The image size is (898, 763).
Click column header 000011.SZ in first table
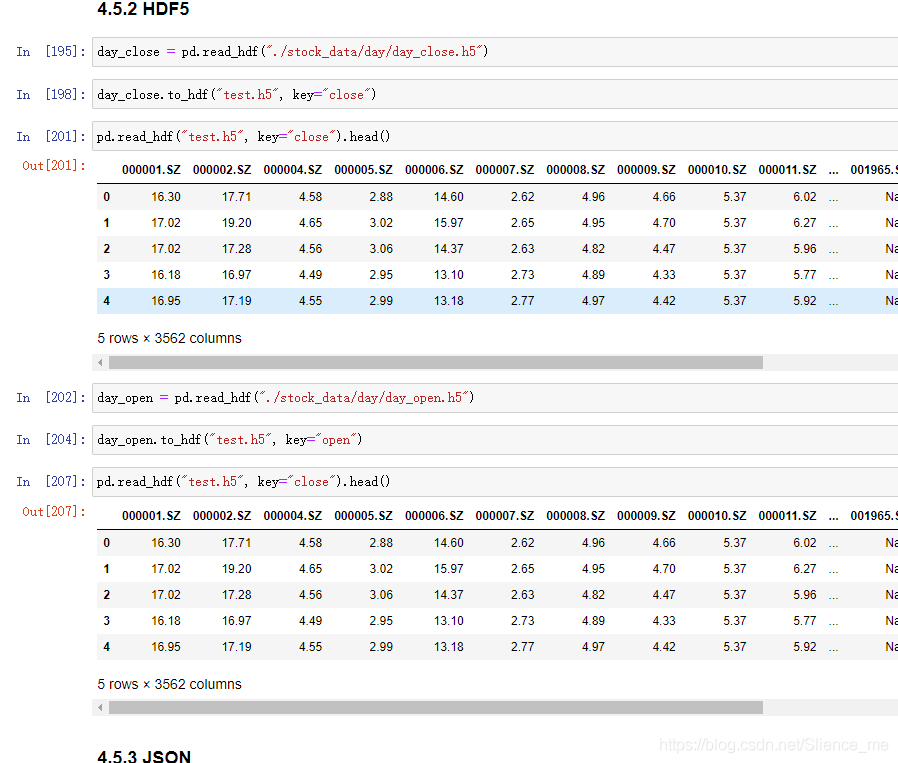point(787,170)
